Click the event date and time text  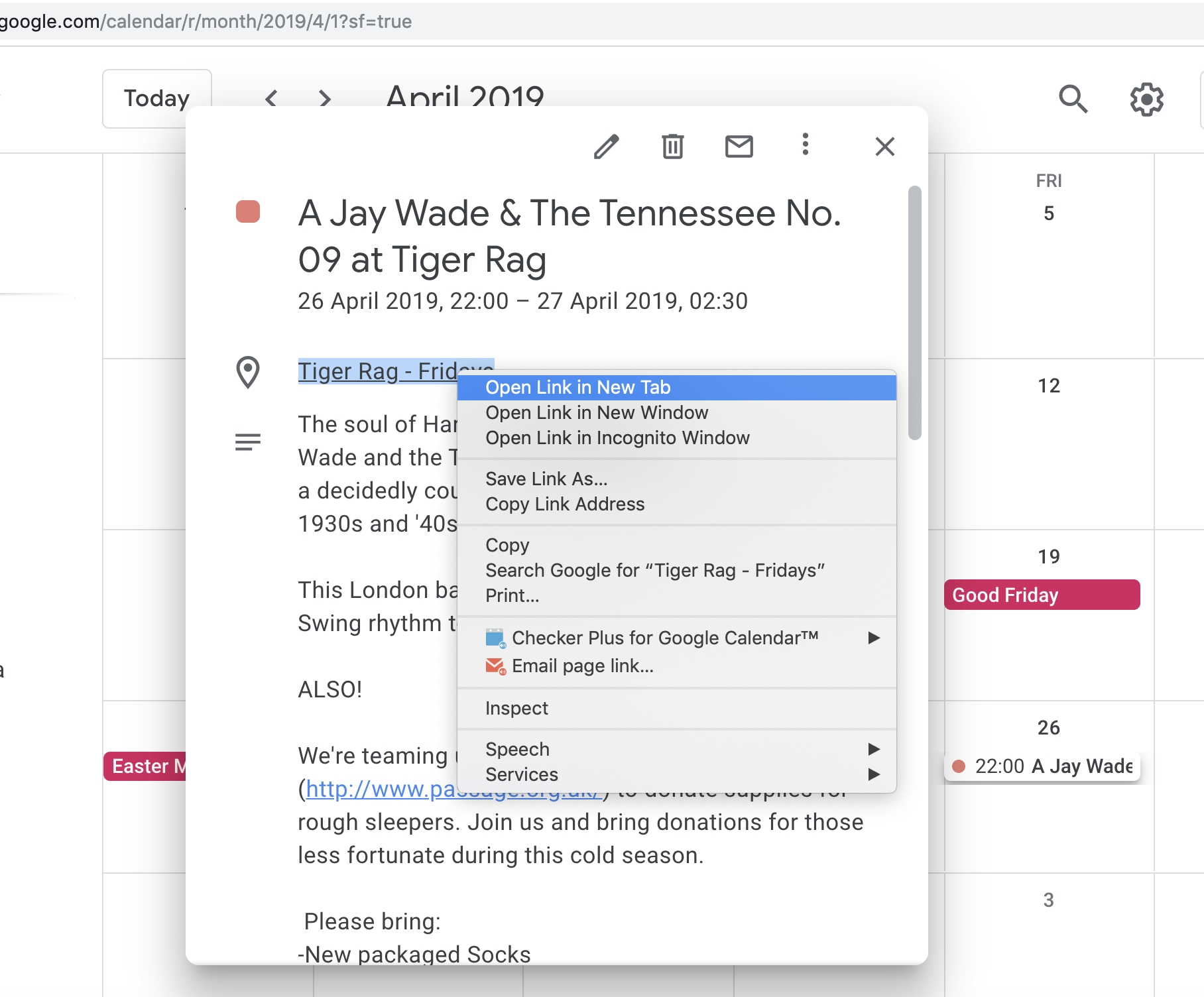click(x=522, y=301)
